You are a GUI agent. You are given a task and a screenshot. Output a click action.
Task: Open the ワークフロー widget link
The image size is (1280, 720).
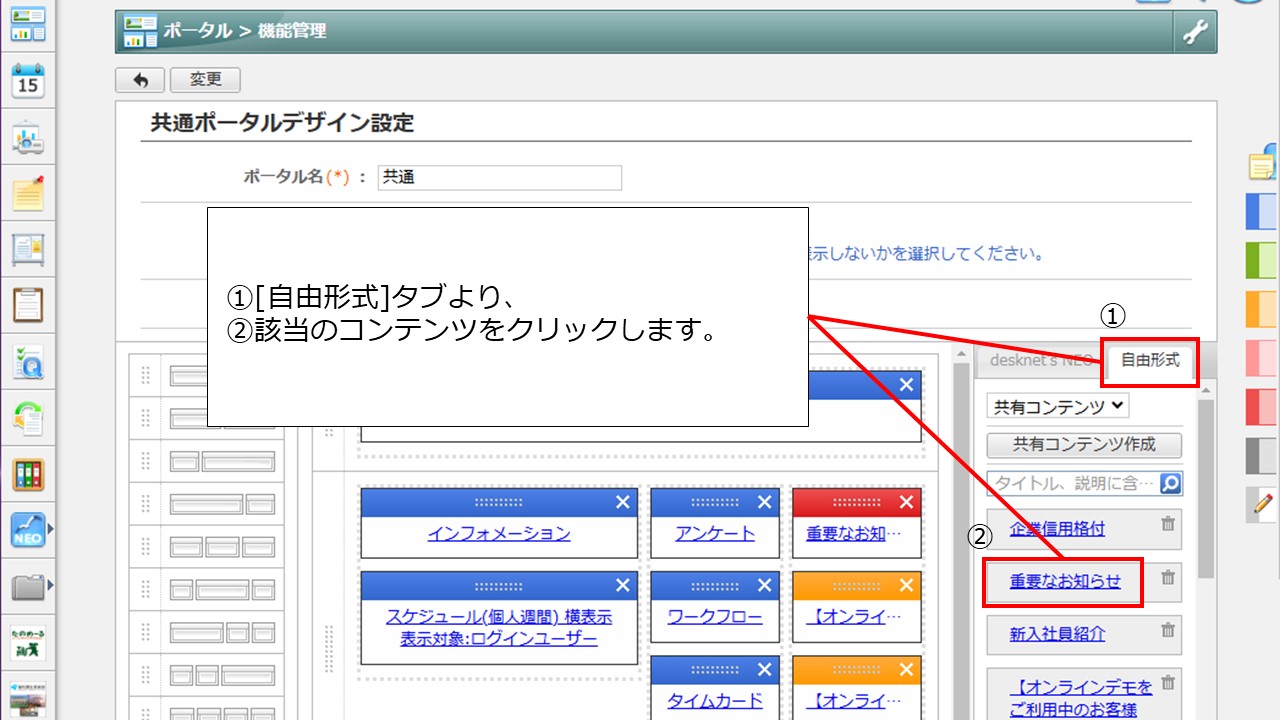(x=715, y=616)
